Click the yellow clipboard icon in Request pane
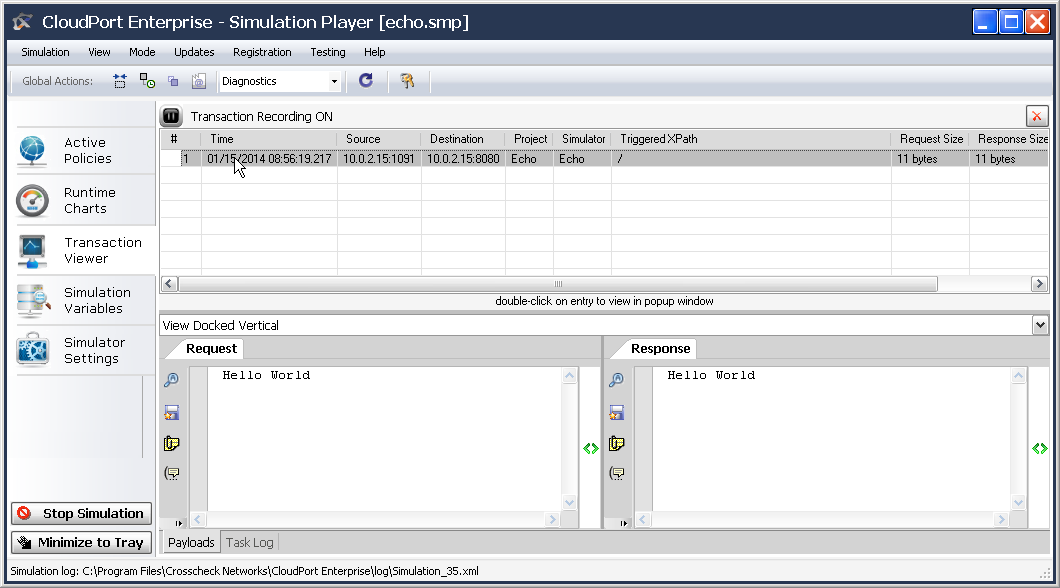Viewport: 1060px width, 588px height. click(172, 443)
